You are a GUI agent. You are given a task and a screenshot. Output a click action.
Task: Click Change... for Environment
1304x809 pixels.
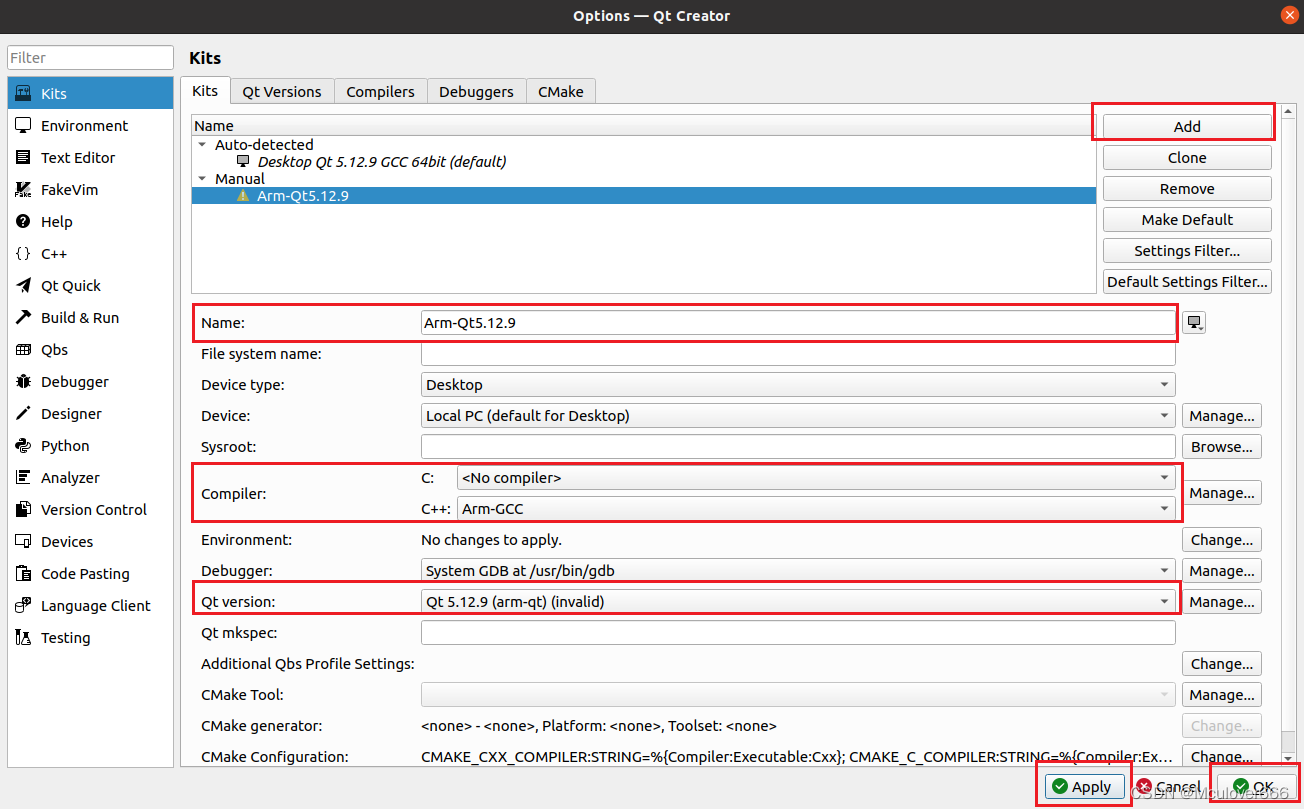(1222, 539)
